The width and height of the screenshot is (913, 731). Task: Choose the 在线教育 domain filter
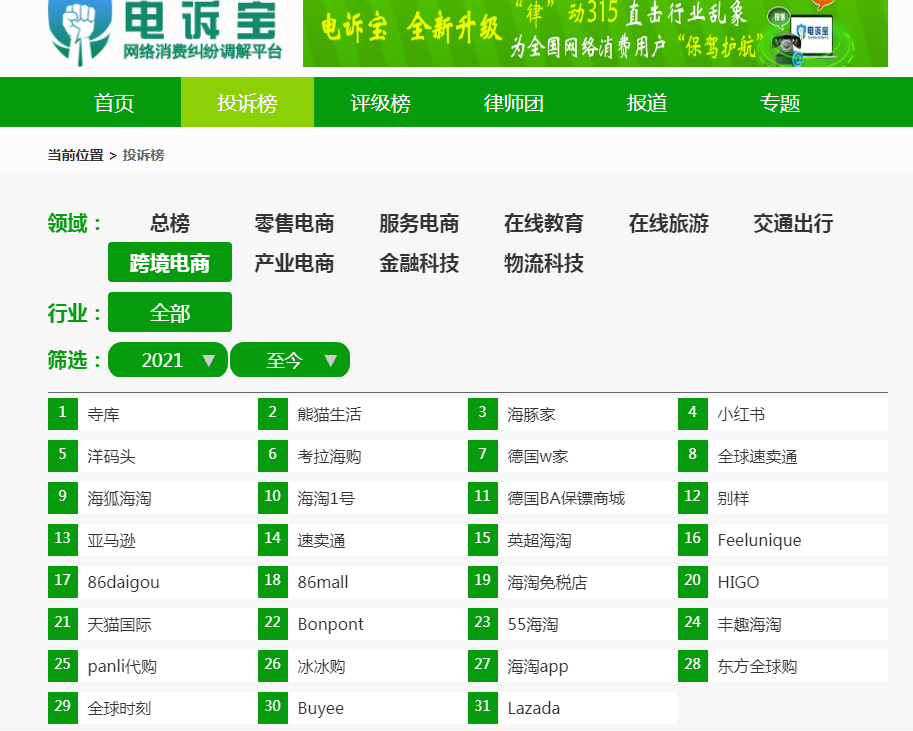click(x=543, y=224)
